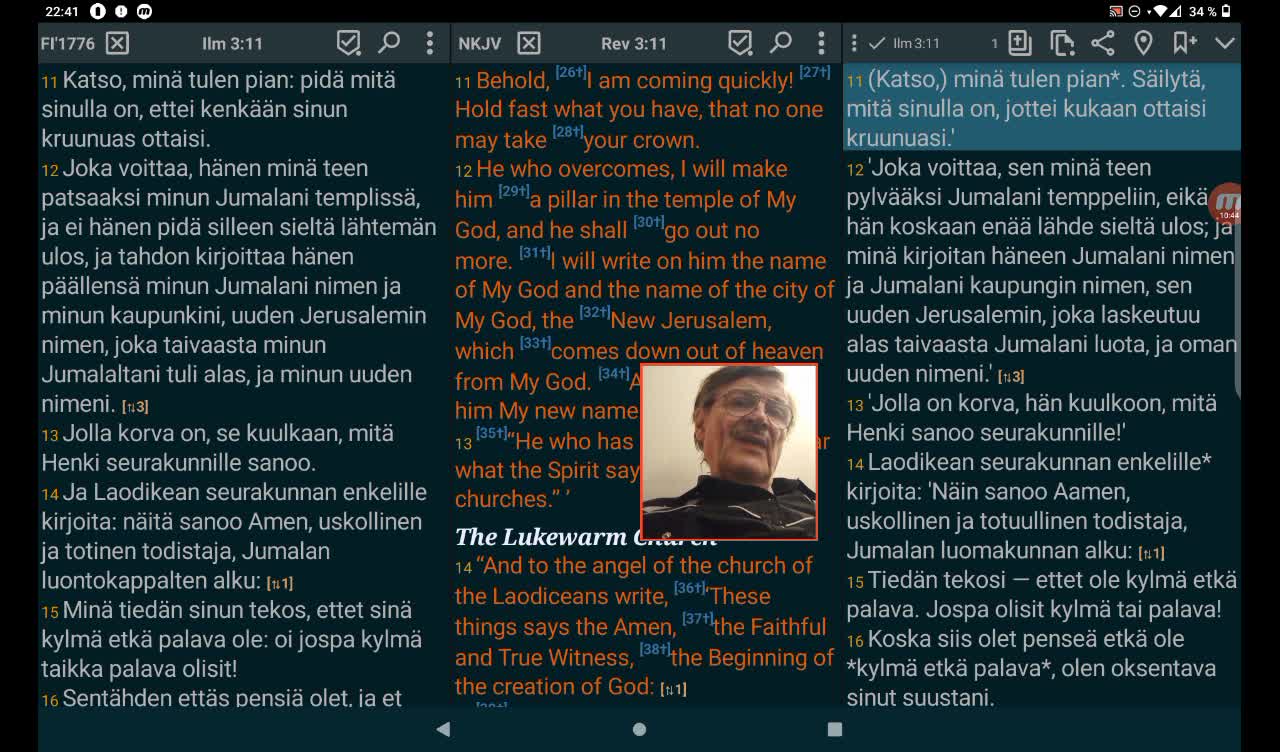The width and height of the screenshot is (1280, 752).
Task: Tap Android home navigation button
Action: (639, 729)
